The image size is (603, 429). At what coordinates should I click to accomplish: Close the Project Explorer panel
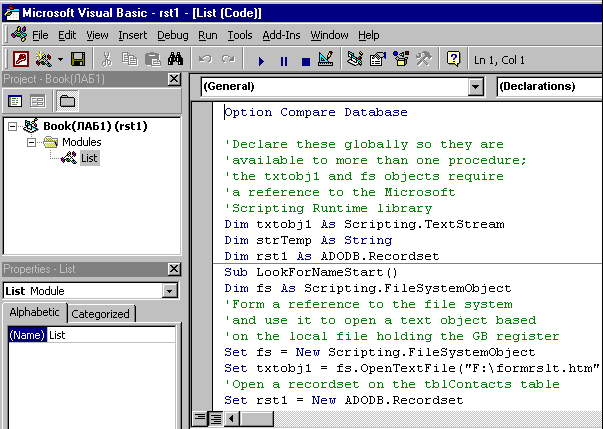pyautogui.click(x=174, y=79)
